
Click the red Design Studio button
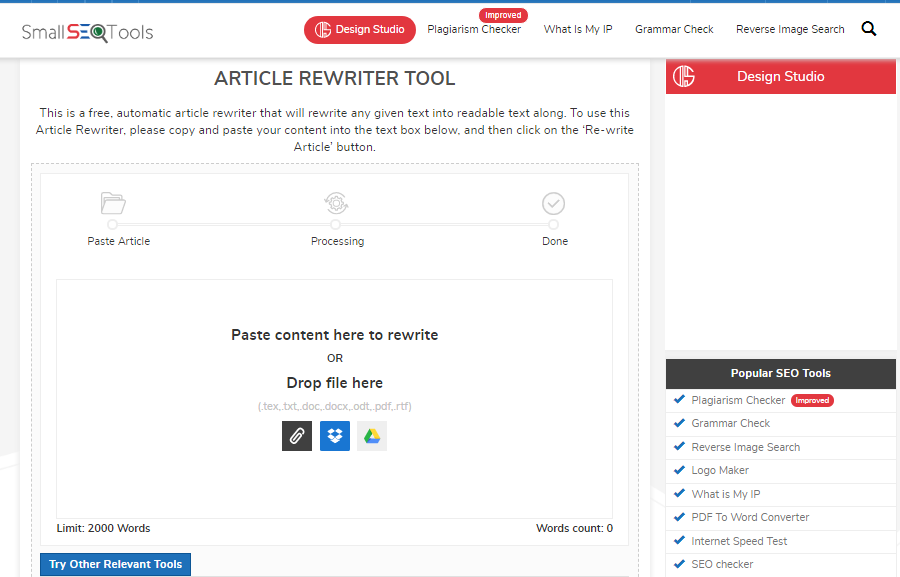pyautogui.click(x=359, y=29)
